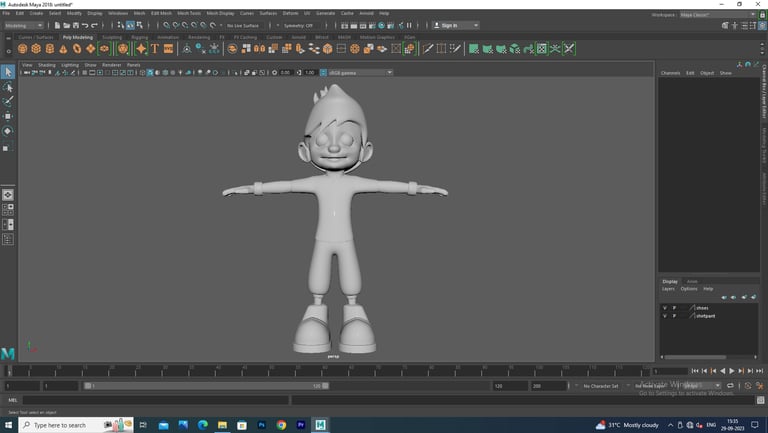Open the viewport Shading menu
Screen dimensions: 768x433
[47, 65]
